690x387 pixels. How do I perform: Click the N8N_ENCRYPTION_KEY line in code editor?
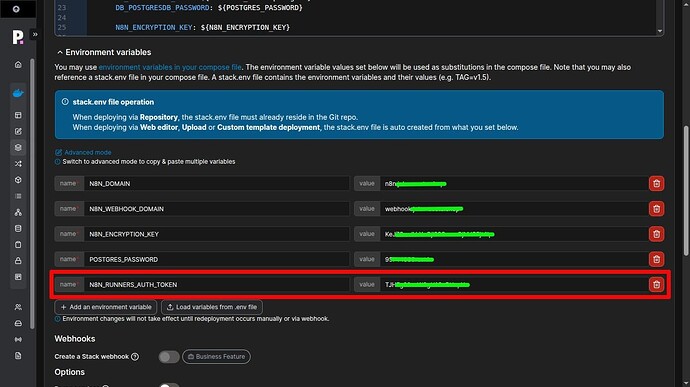click(x=202, y=27)
